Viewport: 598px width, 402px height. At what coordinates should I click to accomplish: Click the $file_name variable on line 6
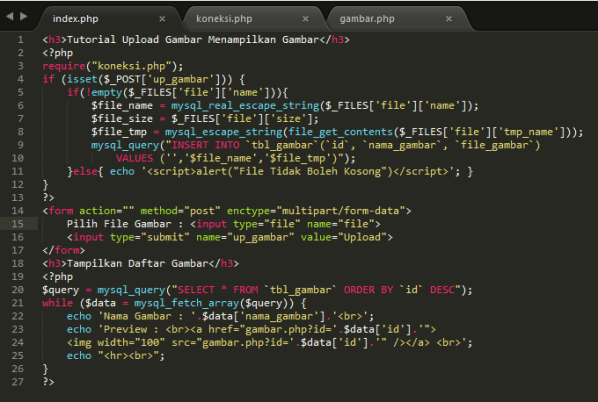click(122, 106)
